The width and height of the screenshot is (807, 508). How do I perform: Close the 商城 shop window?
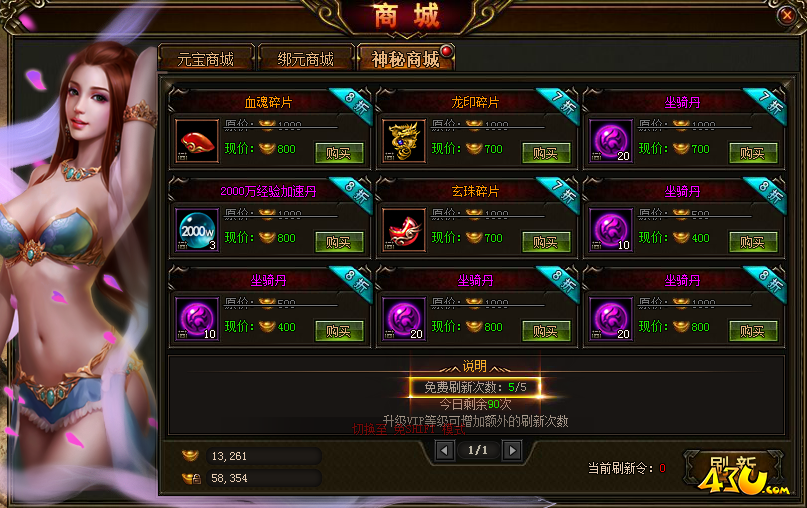pos(786,15)
